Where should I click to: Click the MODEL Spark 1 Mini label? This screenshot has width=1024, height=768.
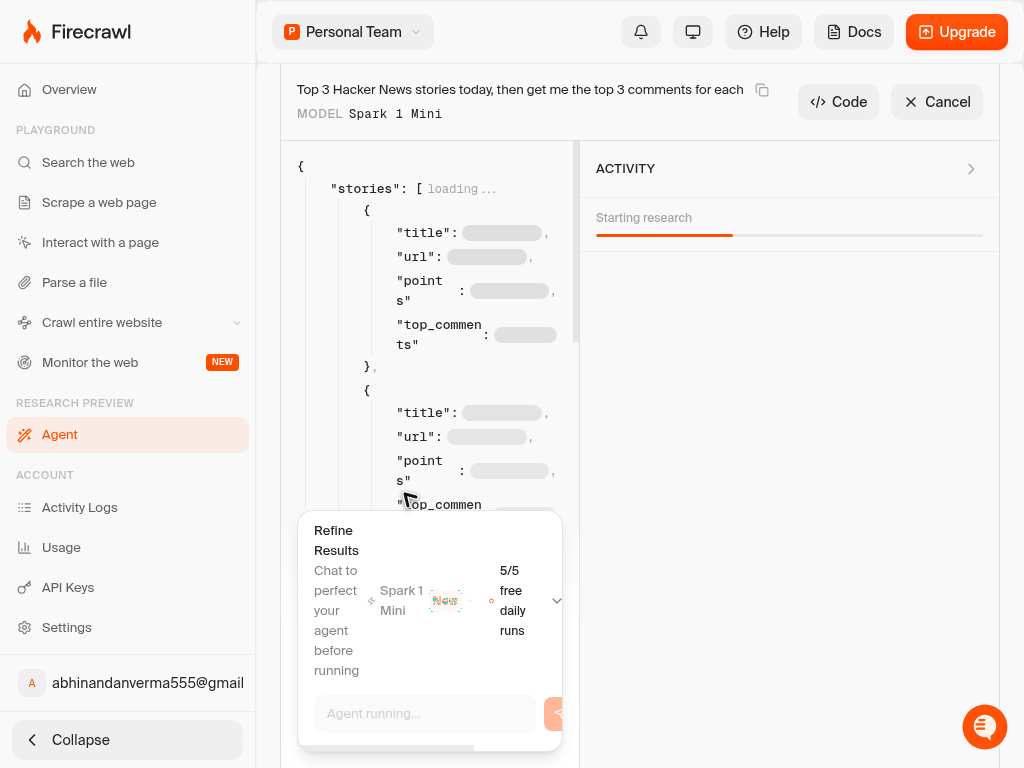point(370,114)
